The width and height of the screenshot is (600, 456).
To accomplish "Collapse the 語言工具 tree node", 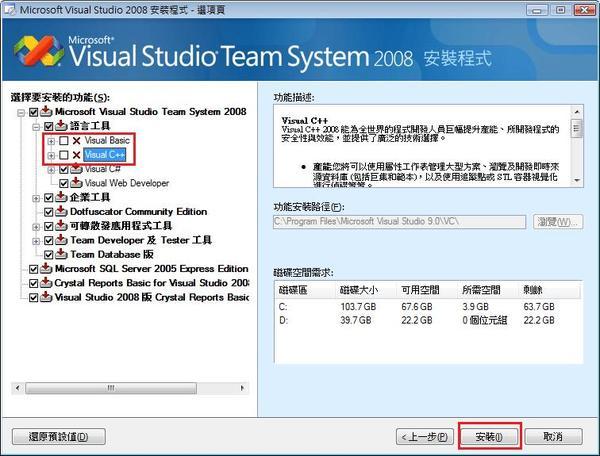I will pyautogui.click(x=36, y=127).
